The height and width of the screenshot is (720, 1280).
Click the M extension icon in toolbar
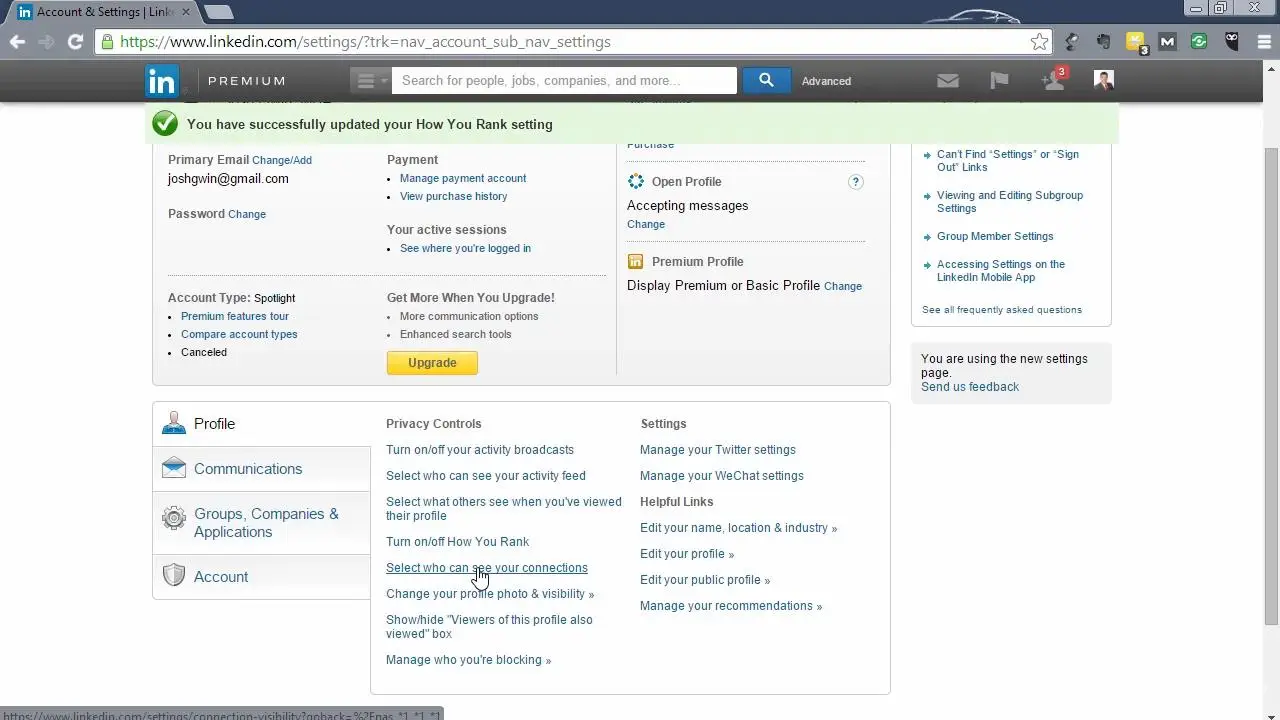tap(1167, 42)
